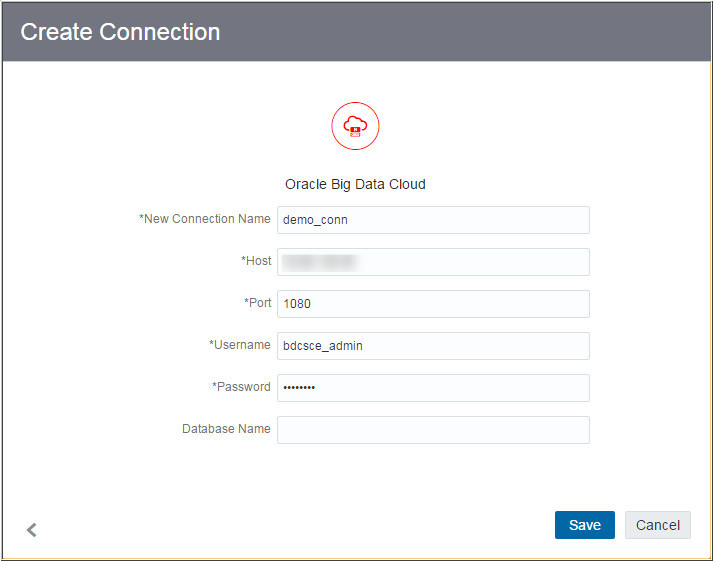Image resolution: width=713 pixels, height=561 pixels.
Task: Click the New Connection Name field
Action: [433, 220]
